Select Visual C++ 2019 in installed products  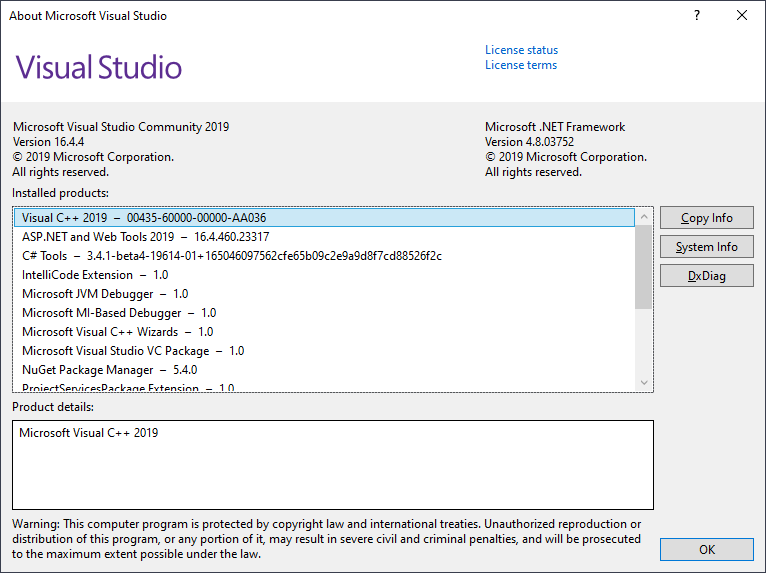[143, 218]
